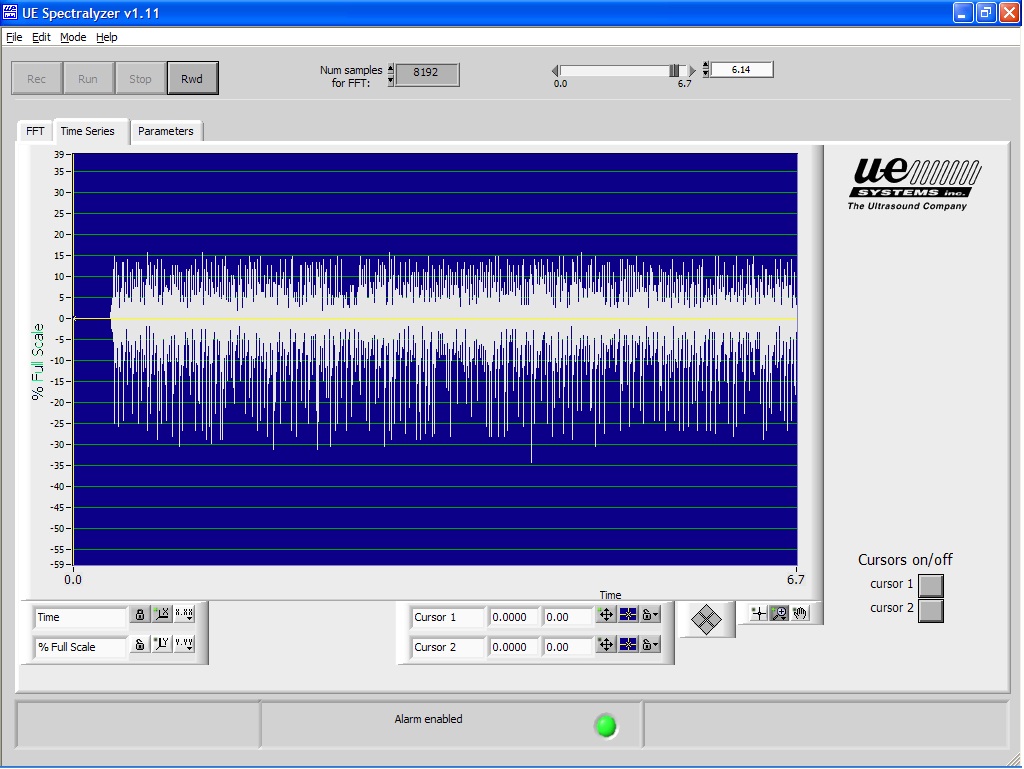Click Cursor 1 move-control crosshair icon

click(x=606, y=616)
